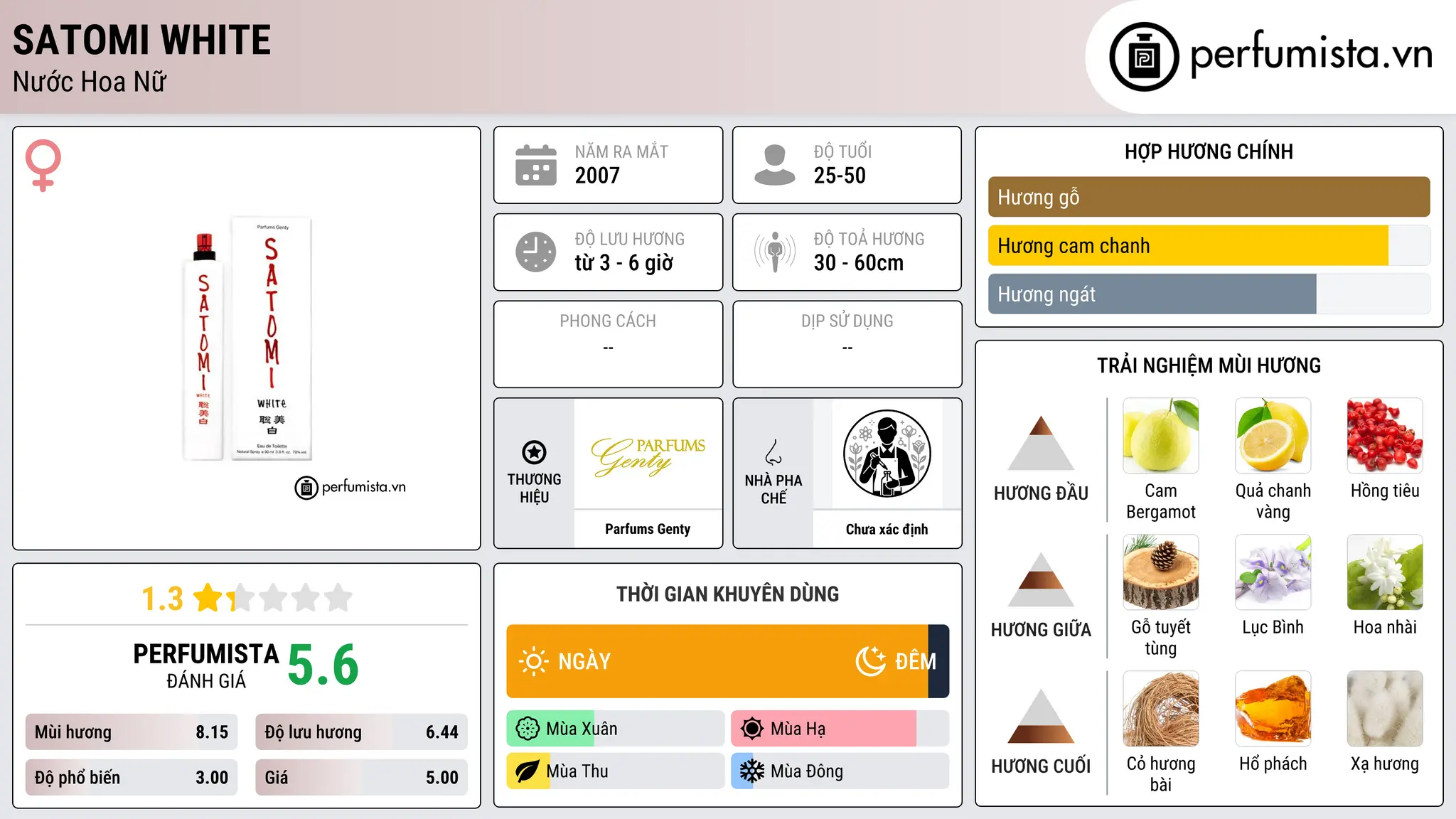Click the Đêm label on the time bar
This screenshot has width=1456, height=819.
click(916, 661)
